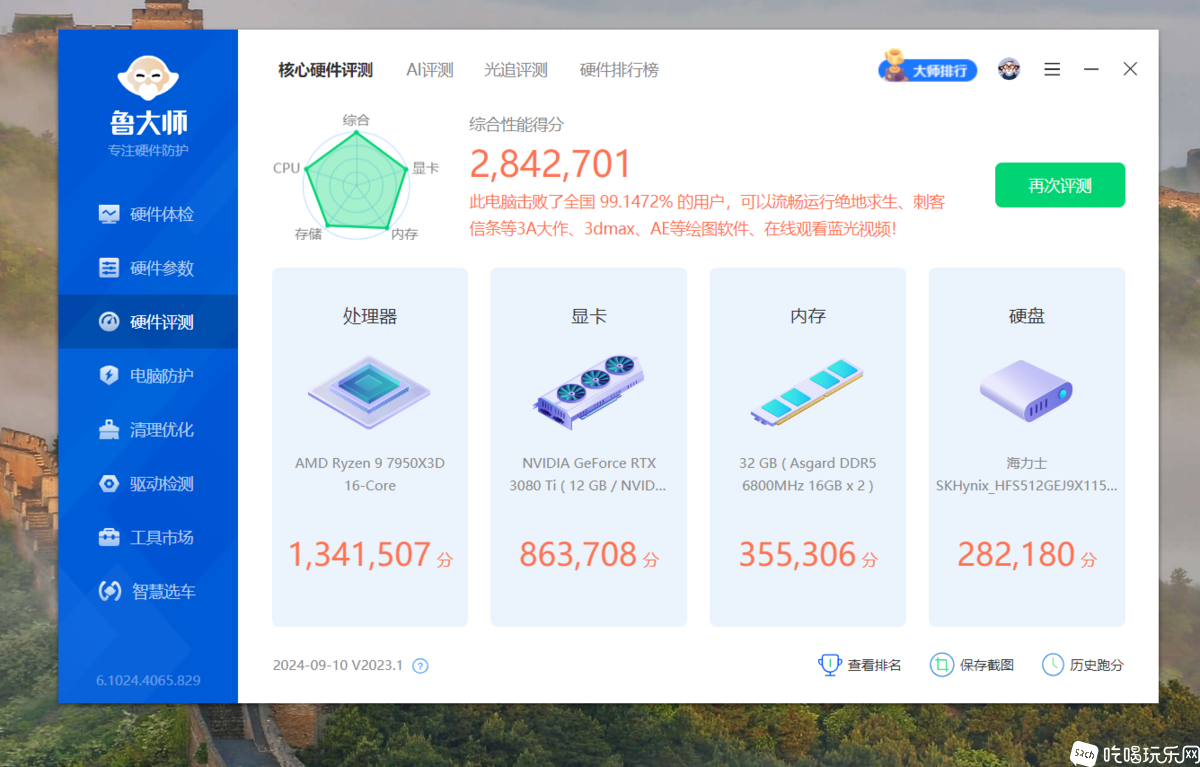Close the 鲁大师 window
Screen dimensions: 1200x767
1130,69
